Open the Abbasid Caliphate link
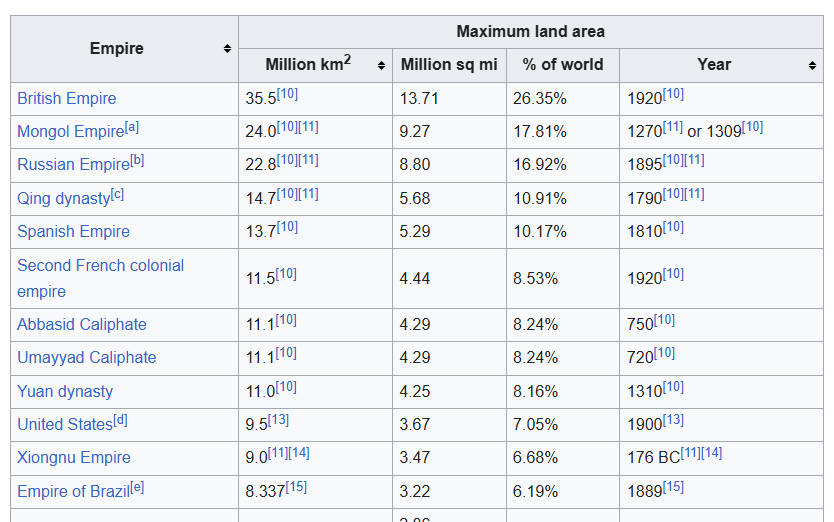Viewport: 834px width, 522px height. (x=81, y=324)
